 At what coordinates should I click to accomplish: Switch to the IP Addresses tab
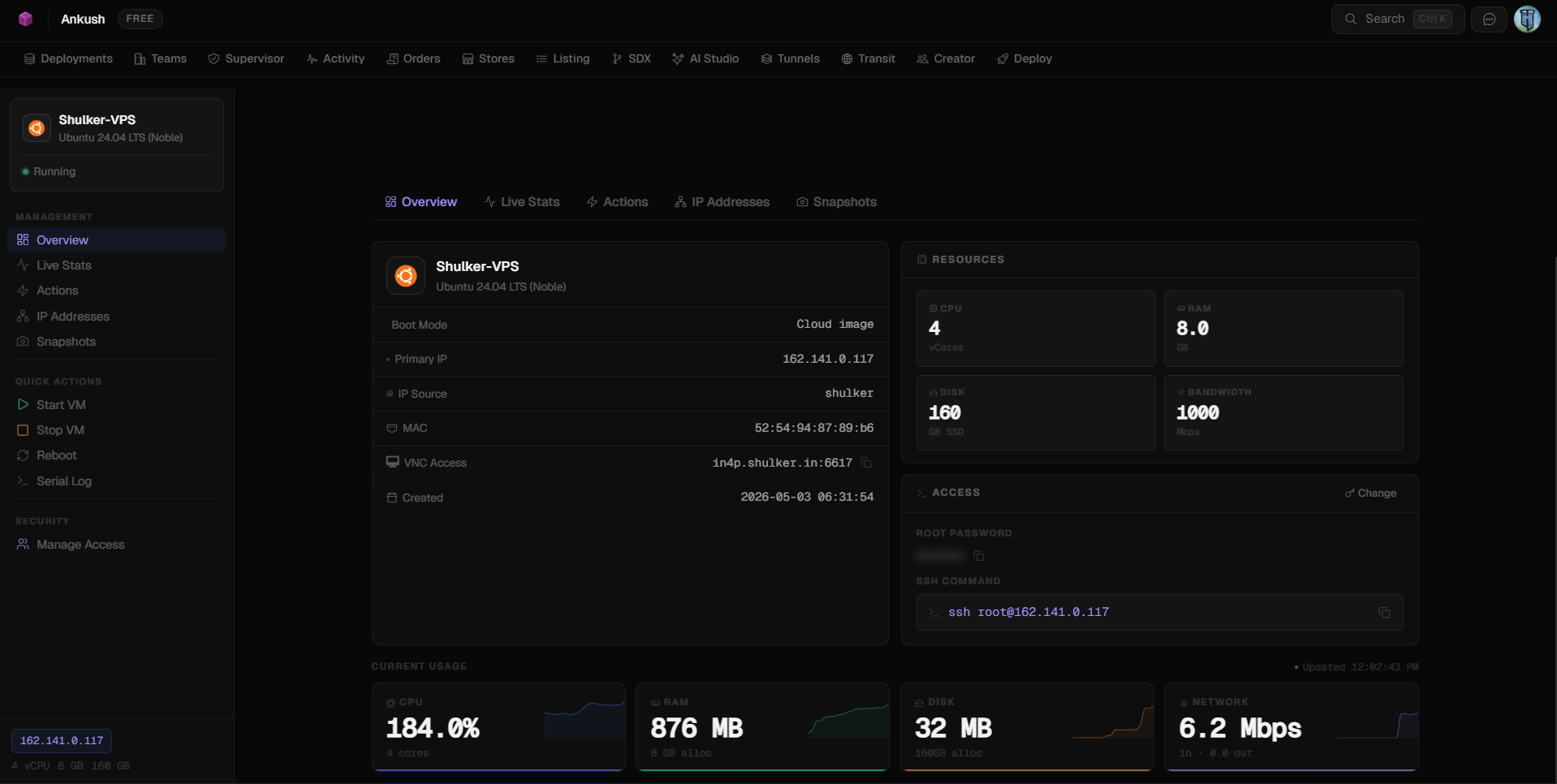pos(722,202)
